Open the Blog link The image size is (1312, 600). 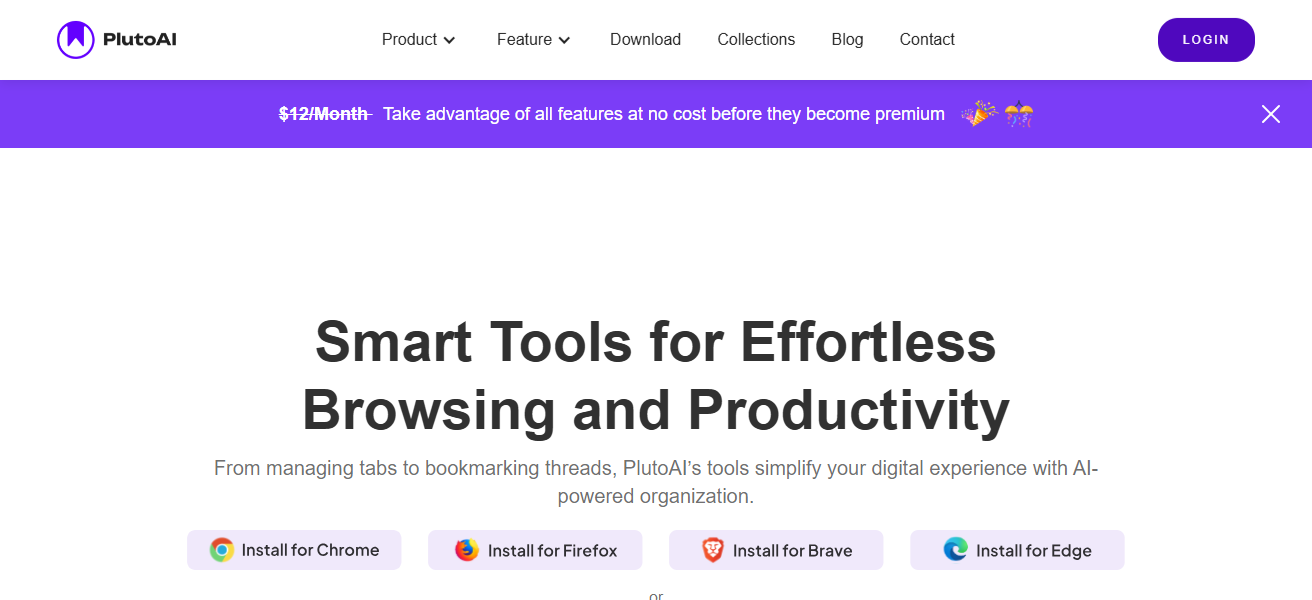pos(847,40)
